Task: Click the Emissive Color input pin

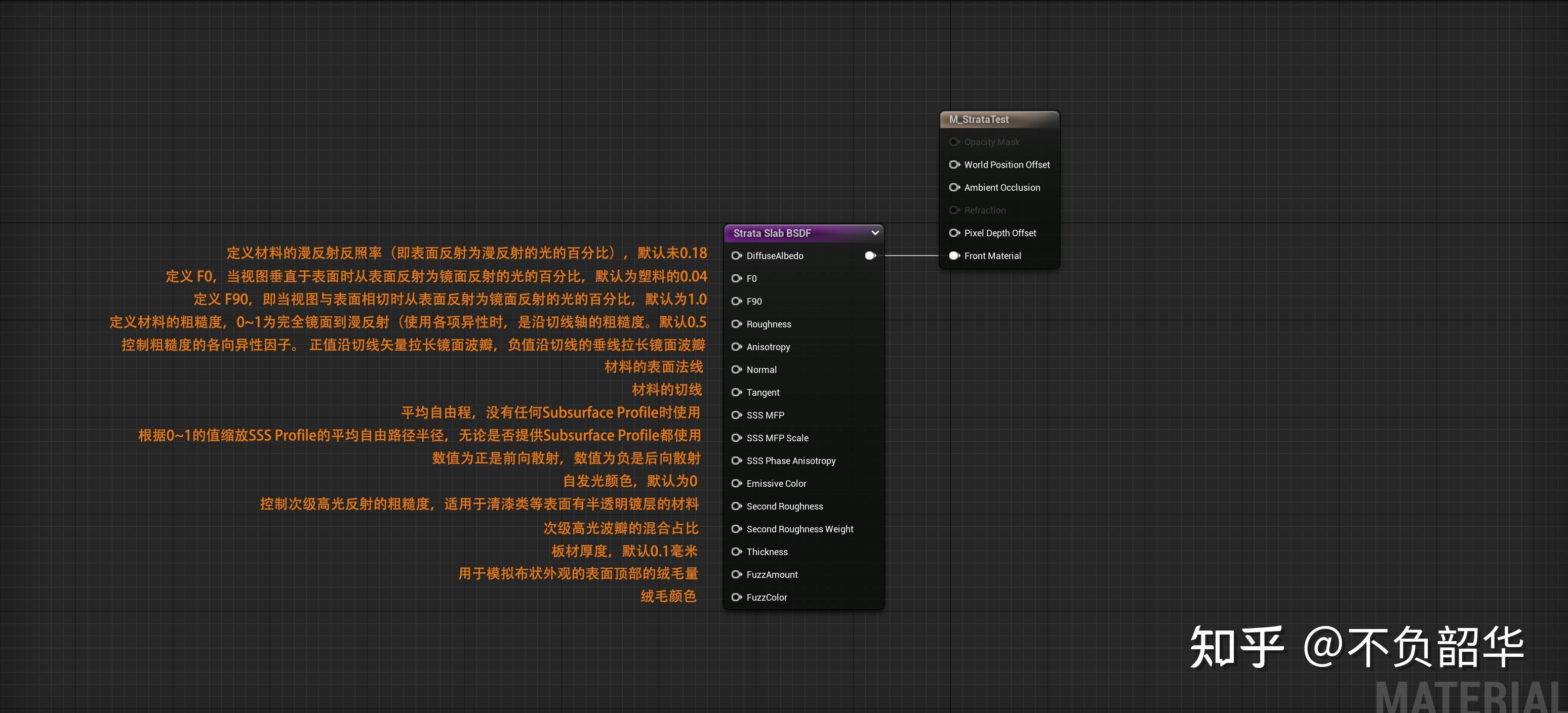Action: [x=736, y=484]
